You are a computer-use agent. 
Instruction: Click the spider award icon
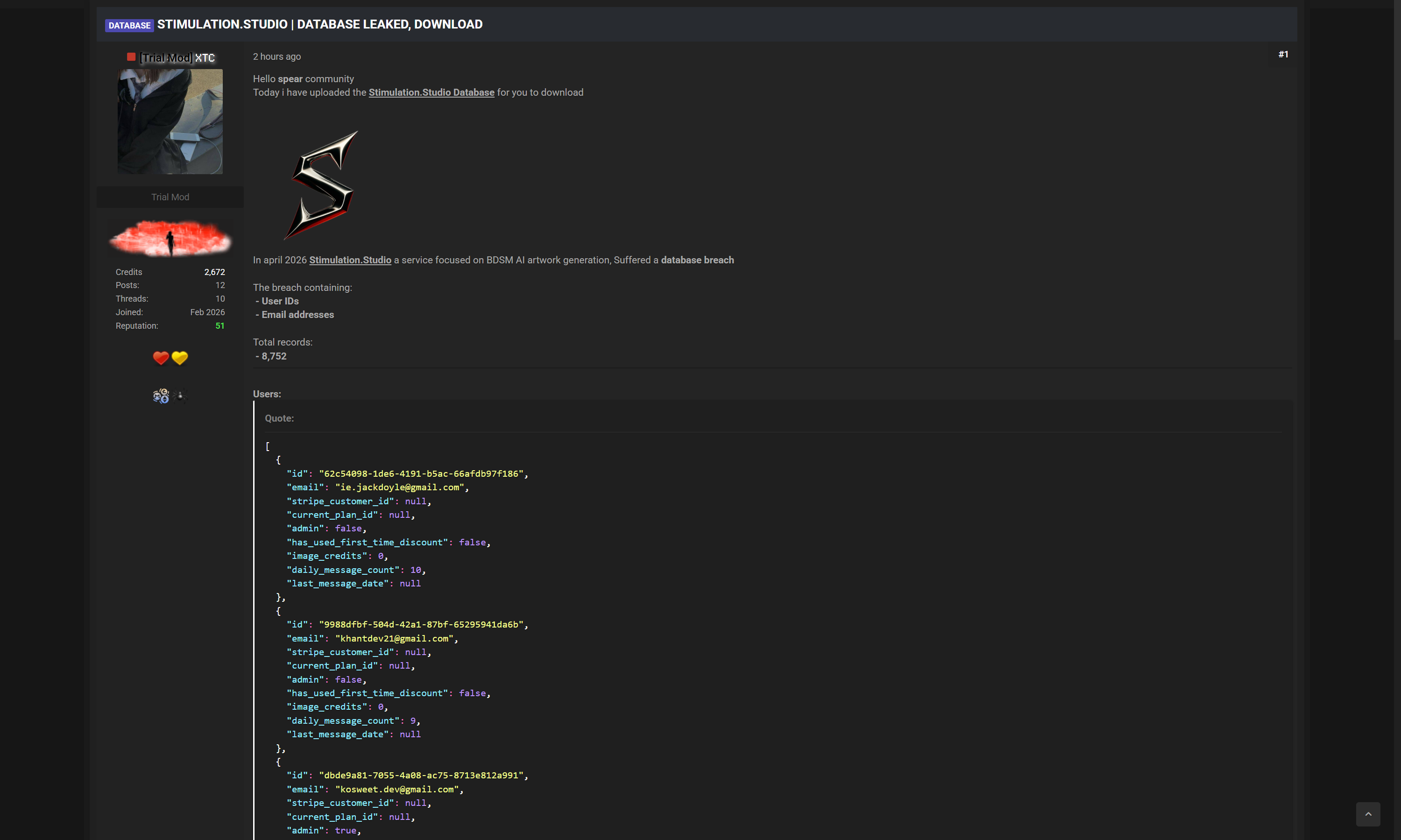point(180,395)
